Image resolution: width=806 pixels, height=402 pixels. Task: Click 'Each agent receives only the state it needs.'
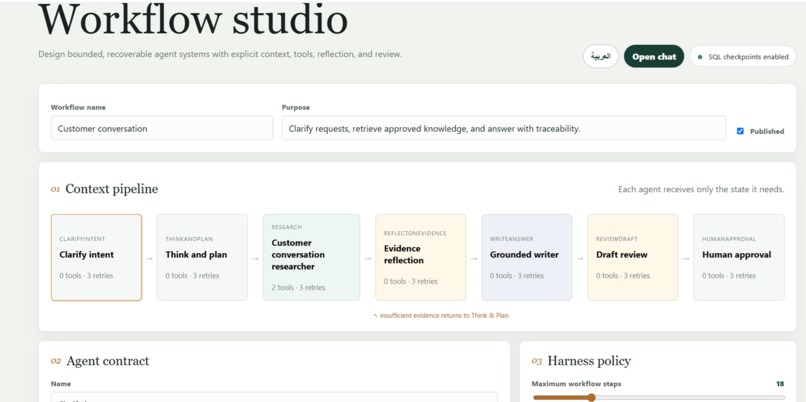coord(701,190)
